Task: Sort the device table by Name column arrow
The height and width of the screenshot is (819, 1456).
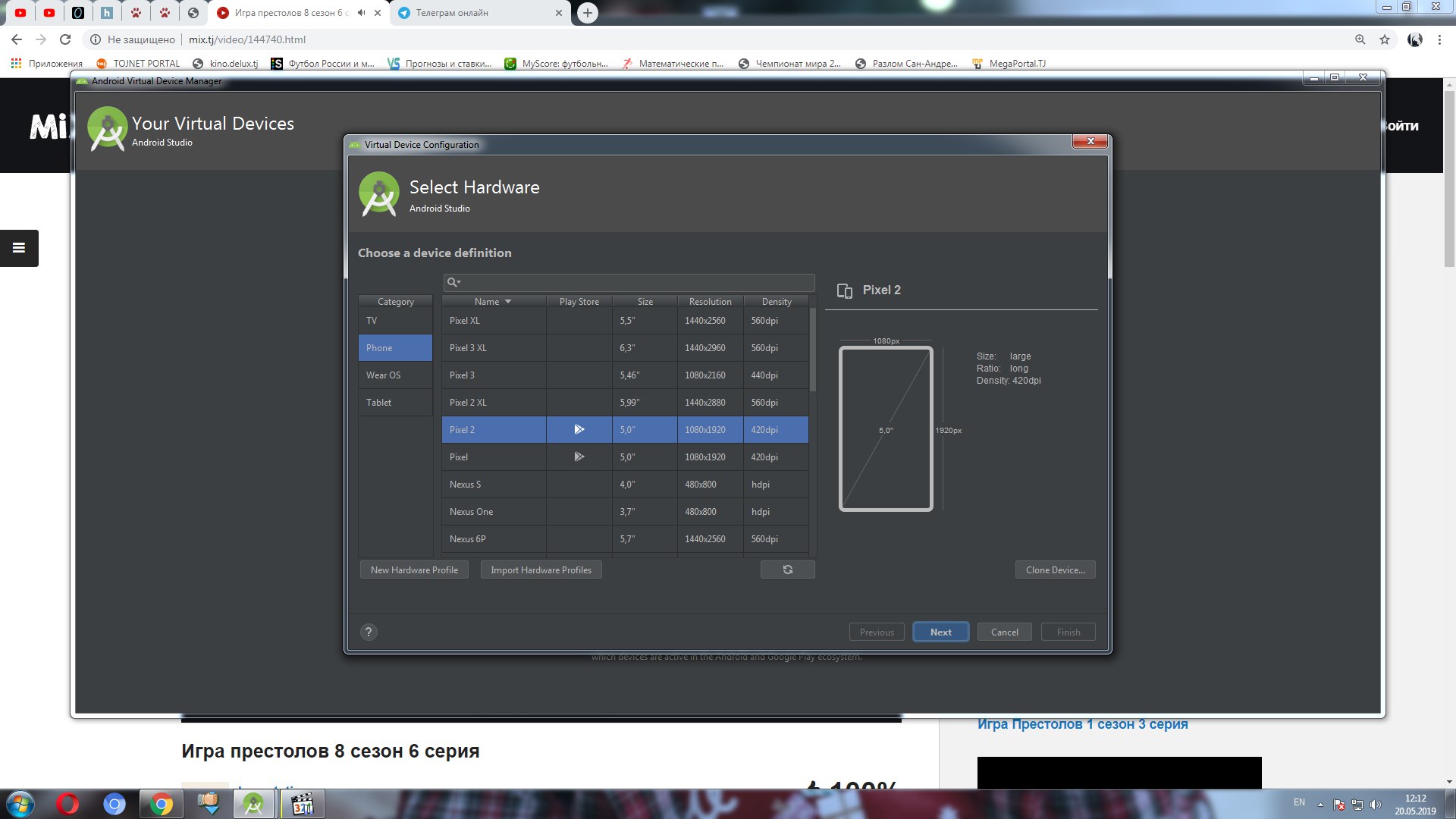Action: coord(508,302)
